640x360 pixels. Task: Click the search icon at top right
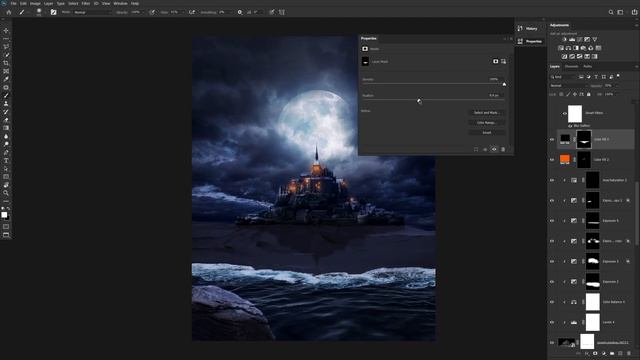tap(611, 12)
